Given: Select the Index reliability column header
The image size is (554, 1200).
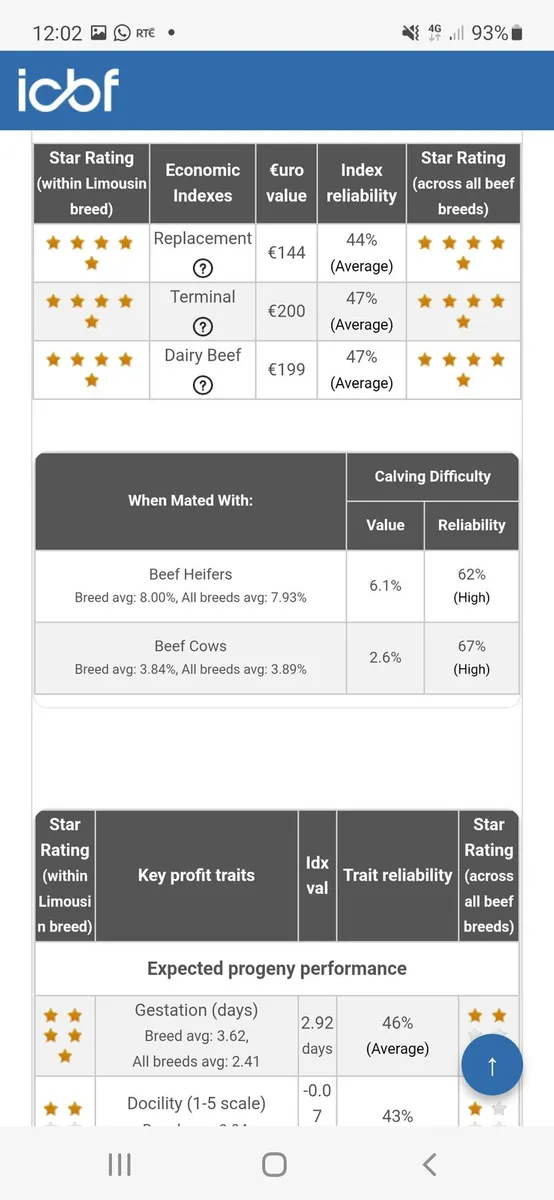Looking at the screenshot, I should tap(362, 183).
